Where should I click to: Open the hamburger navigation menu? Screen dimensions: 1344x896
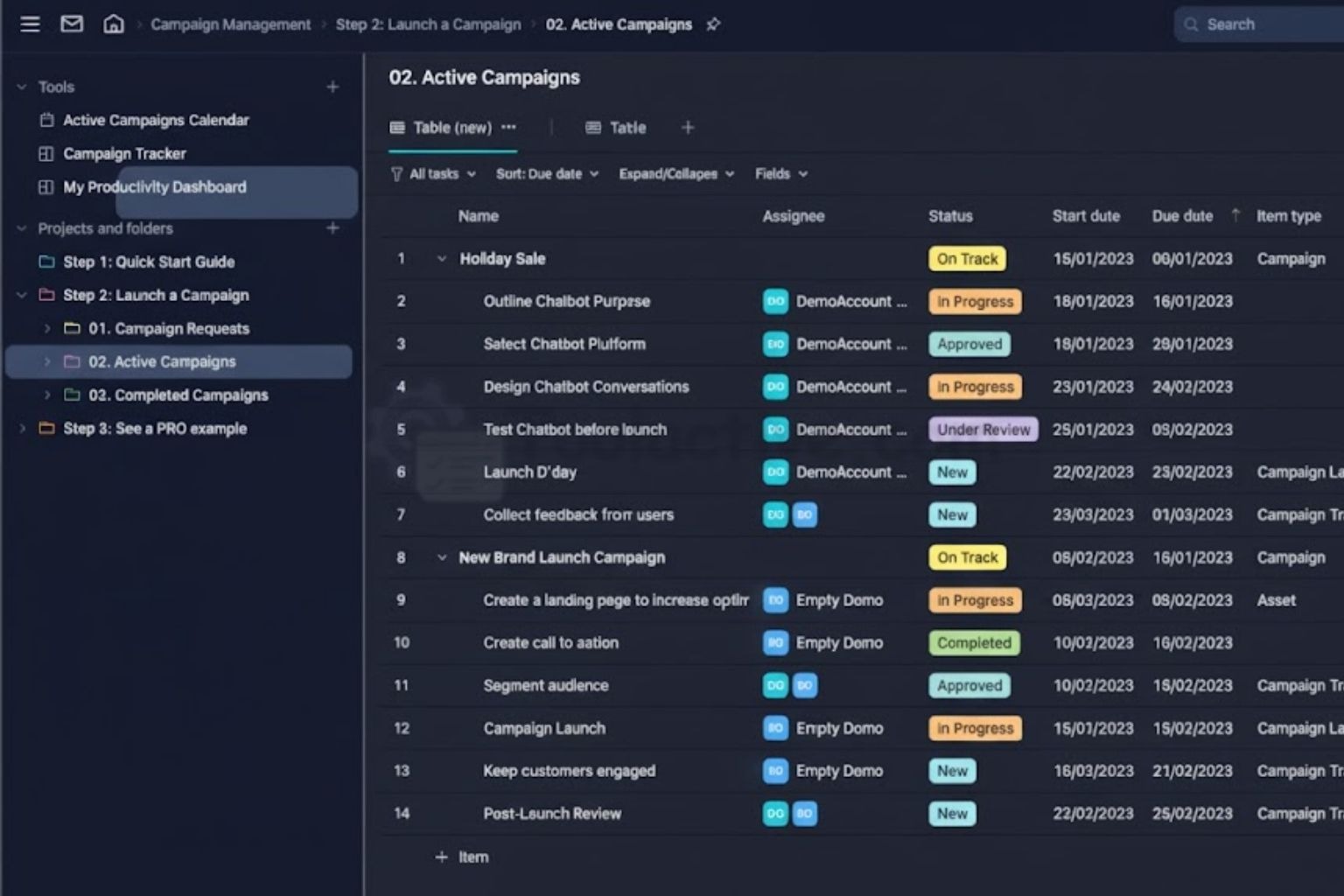point(30,24)
